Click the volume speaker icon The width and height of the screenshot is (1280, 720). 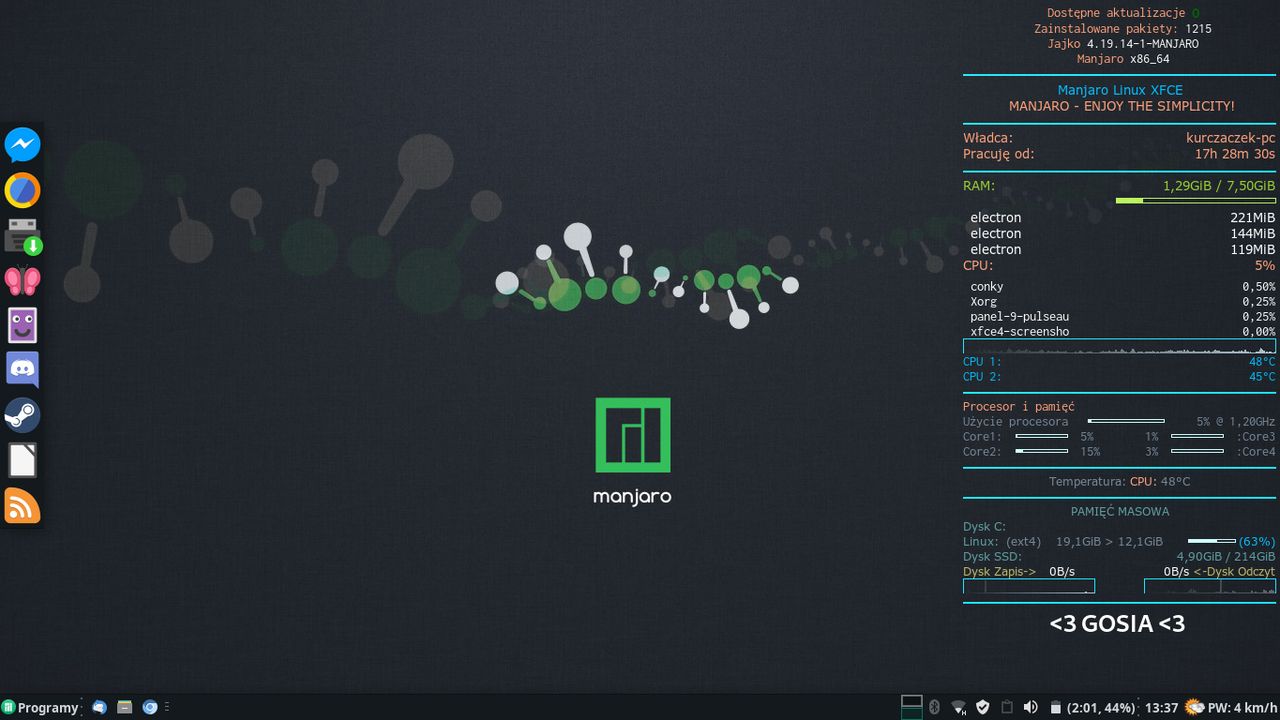tap(1031, 707)
